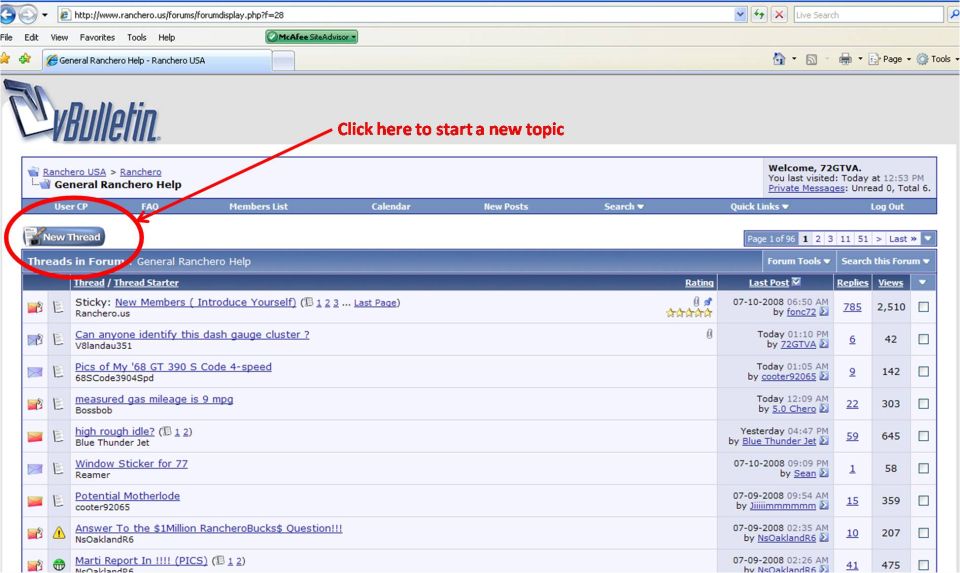
Task: Click envelope status icon for Window Sticker thread
Action: (x=35, y=469)
